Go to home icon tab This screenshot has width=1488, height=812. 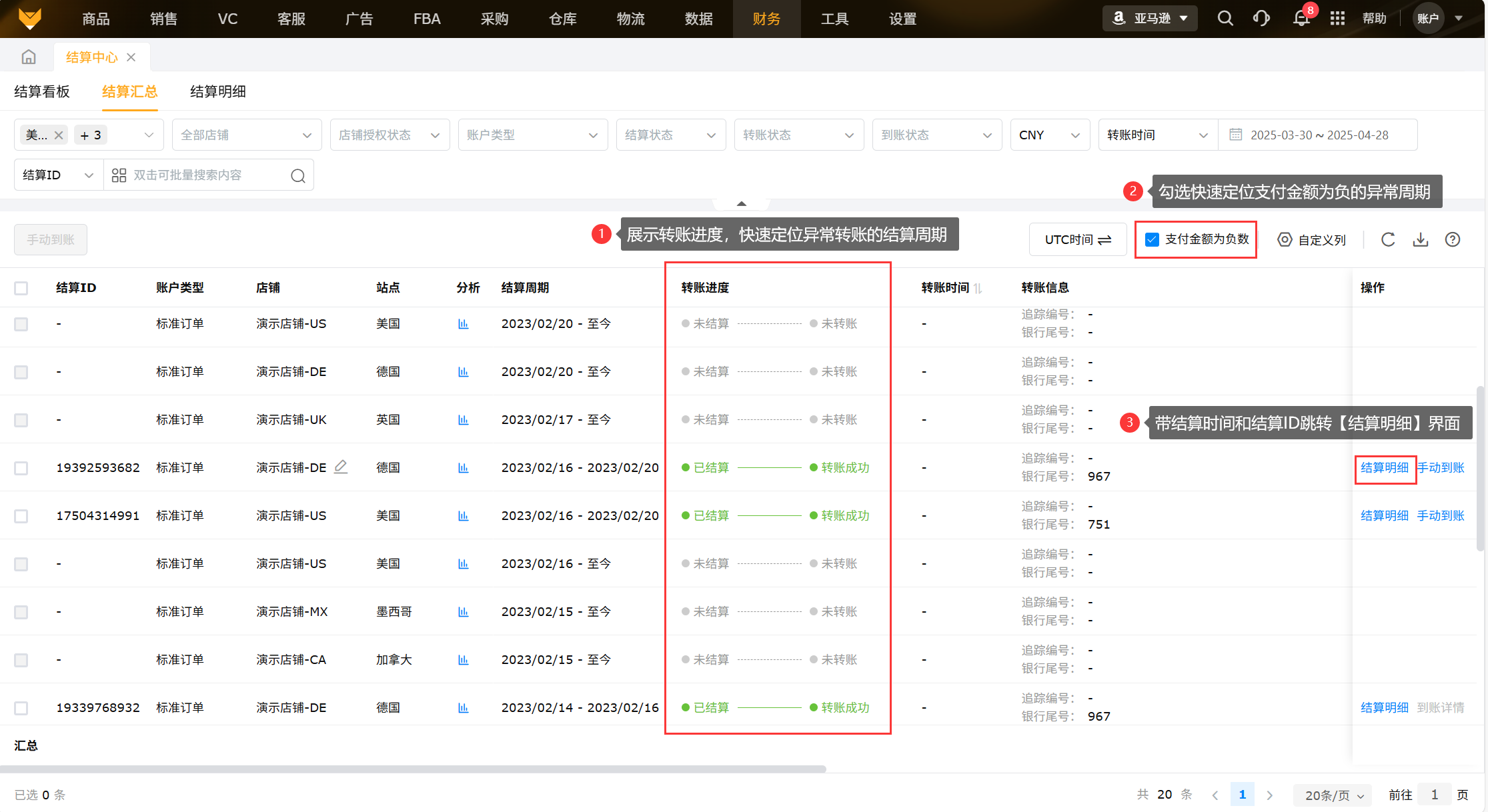click(29, 57)
